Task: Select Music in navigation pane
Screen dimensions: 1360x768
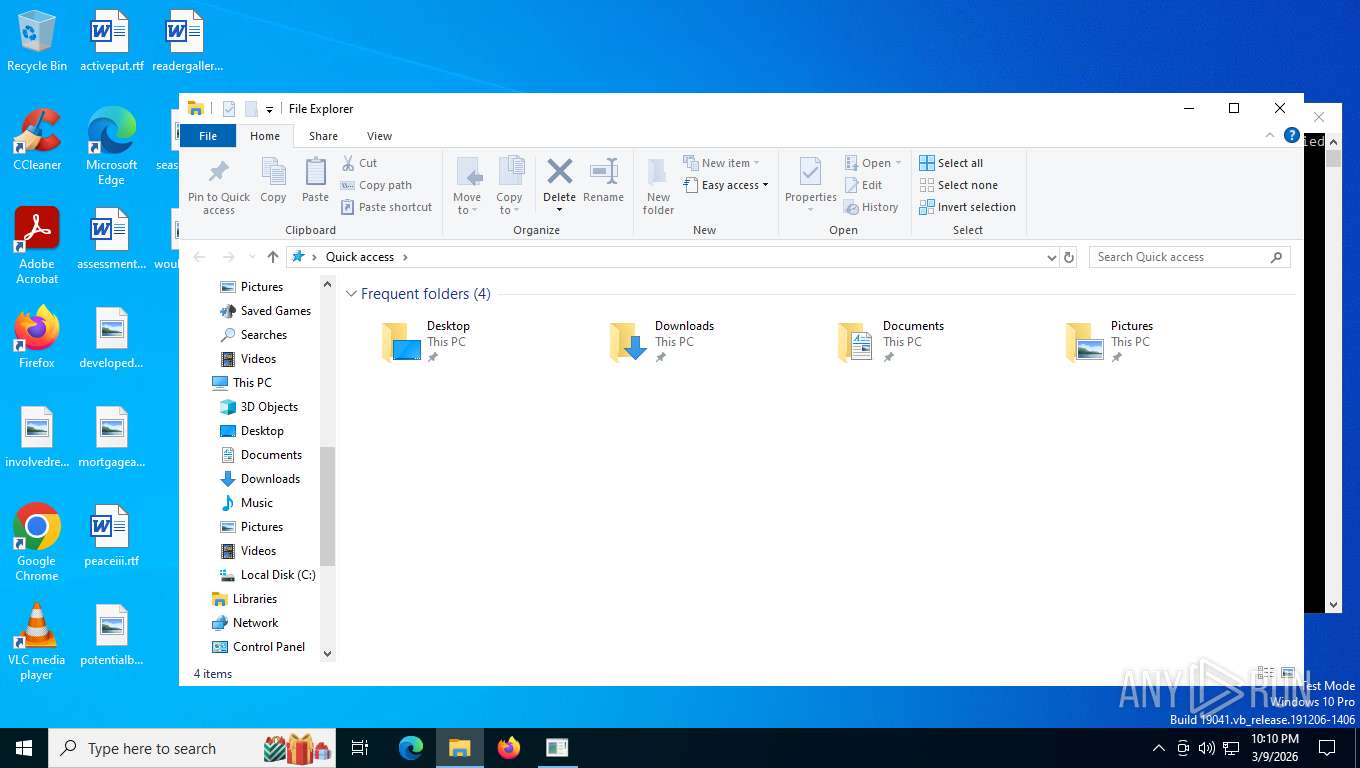Action: (x=246, y=503)
